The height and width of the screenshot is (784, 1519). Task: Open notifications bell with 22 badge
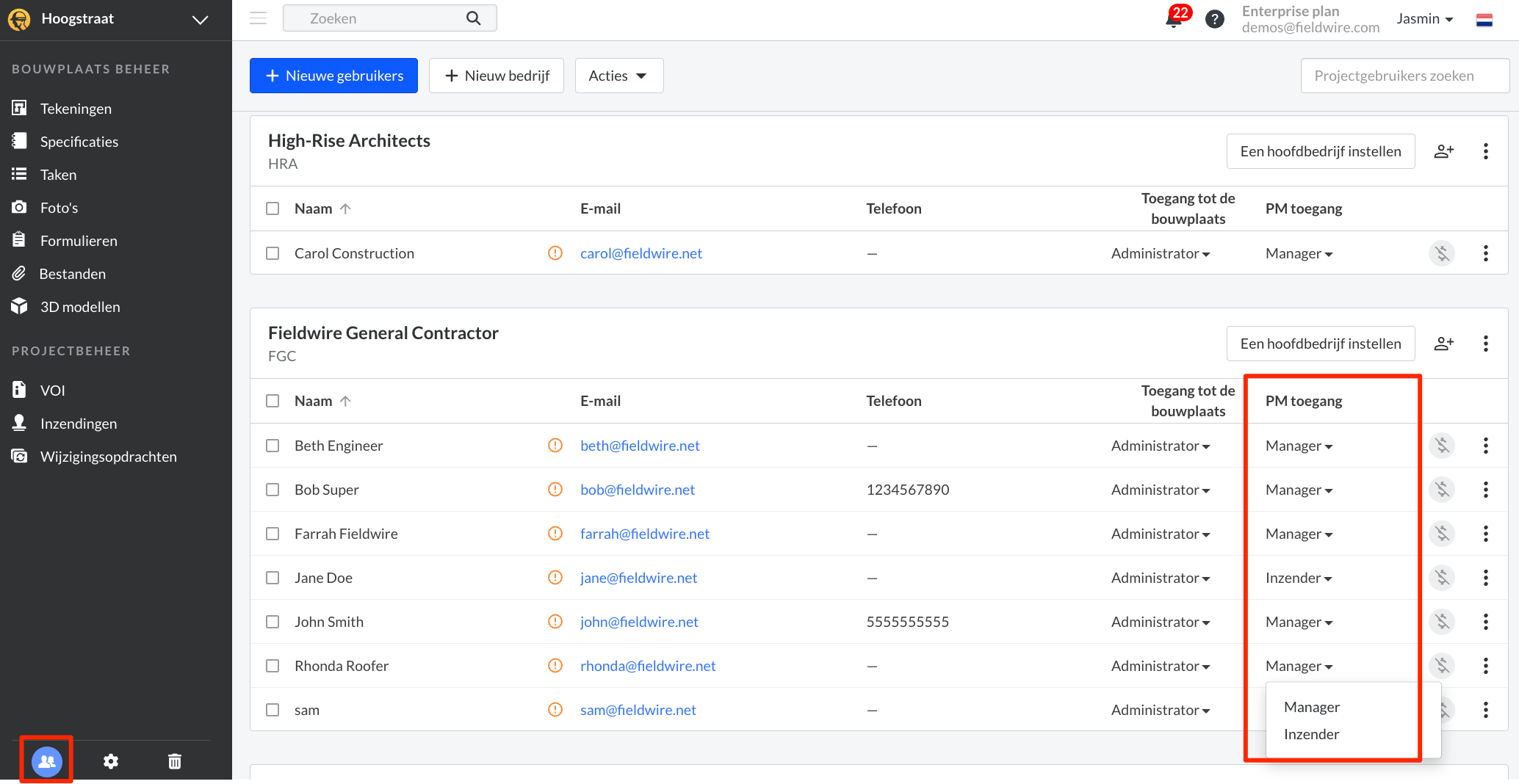[x=1175, y=19]
